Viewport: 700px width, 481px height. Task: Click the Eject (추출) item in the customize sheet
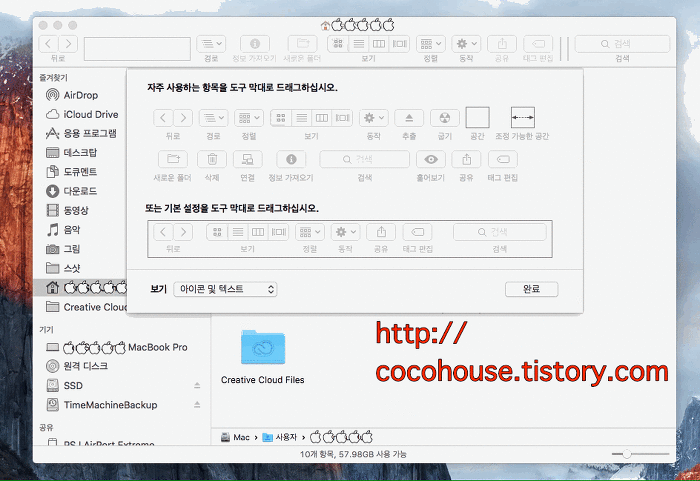[x=409, y=118]
